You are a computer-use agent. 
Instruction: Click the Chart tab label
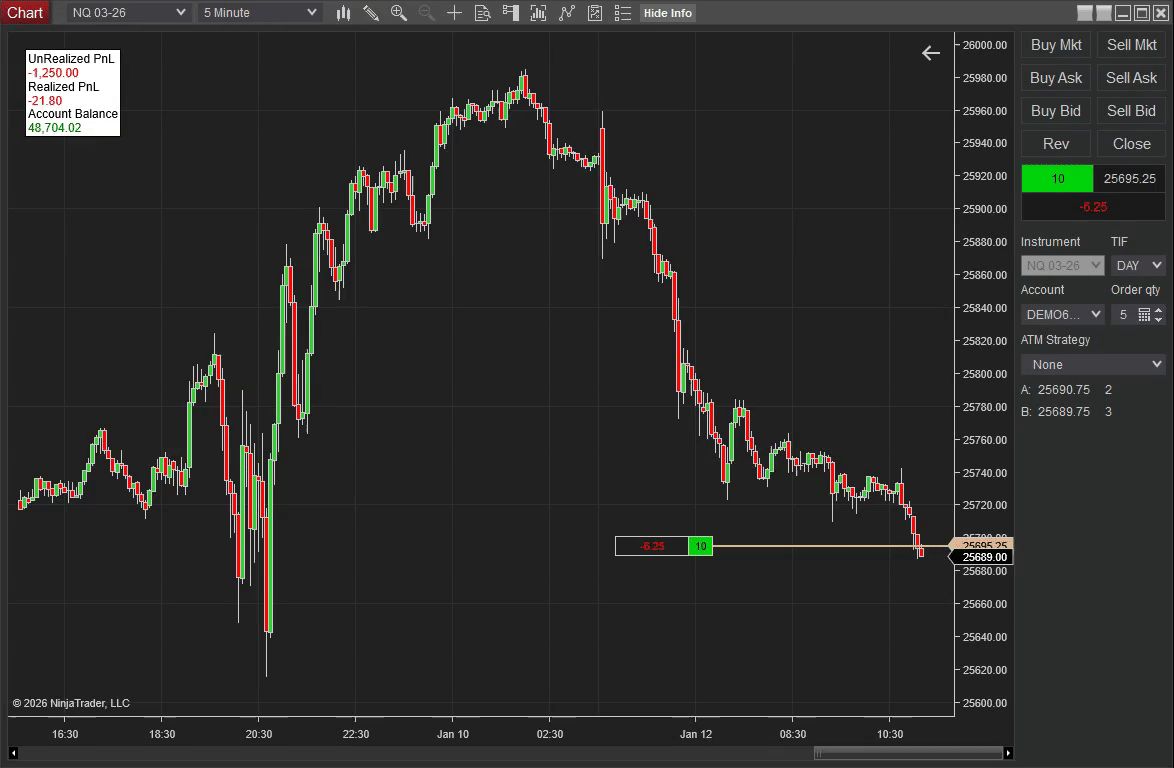(25, 13)
